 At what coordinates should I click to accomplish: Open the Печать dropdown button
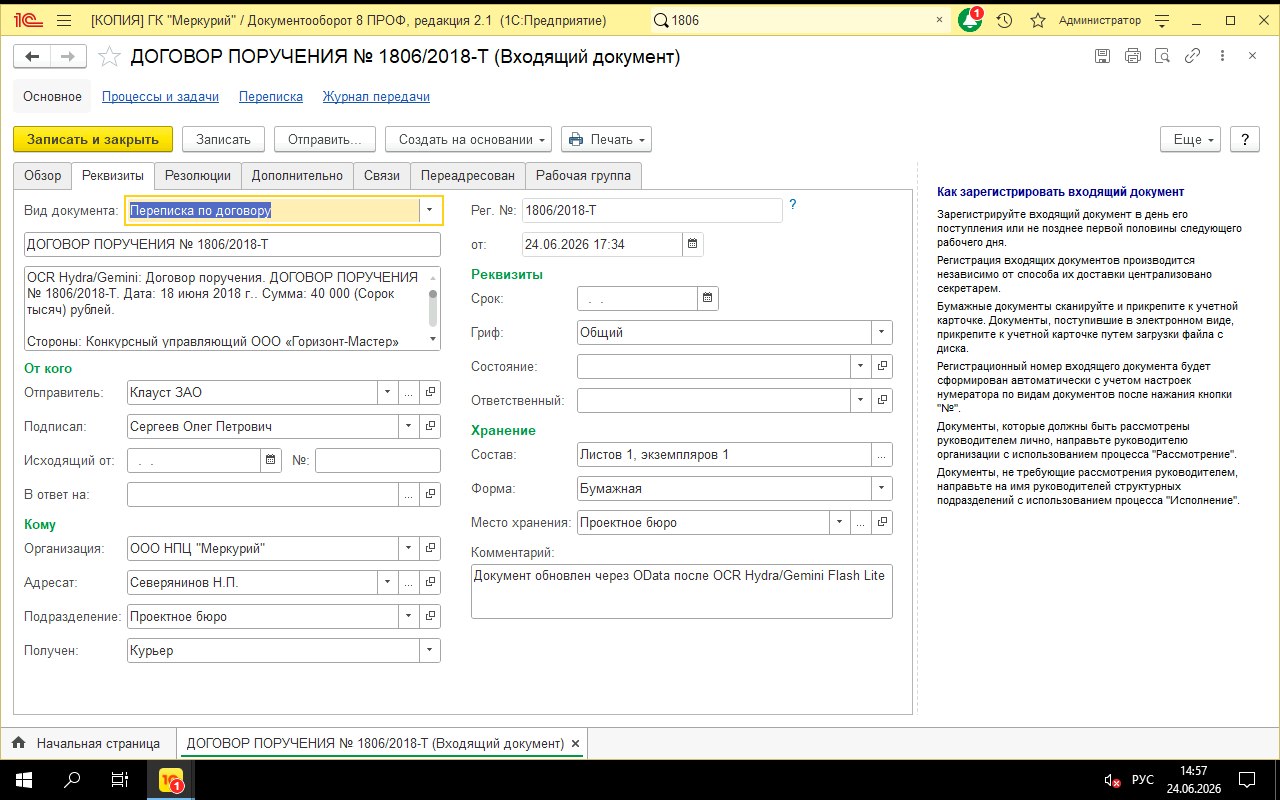pos(606,139)
